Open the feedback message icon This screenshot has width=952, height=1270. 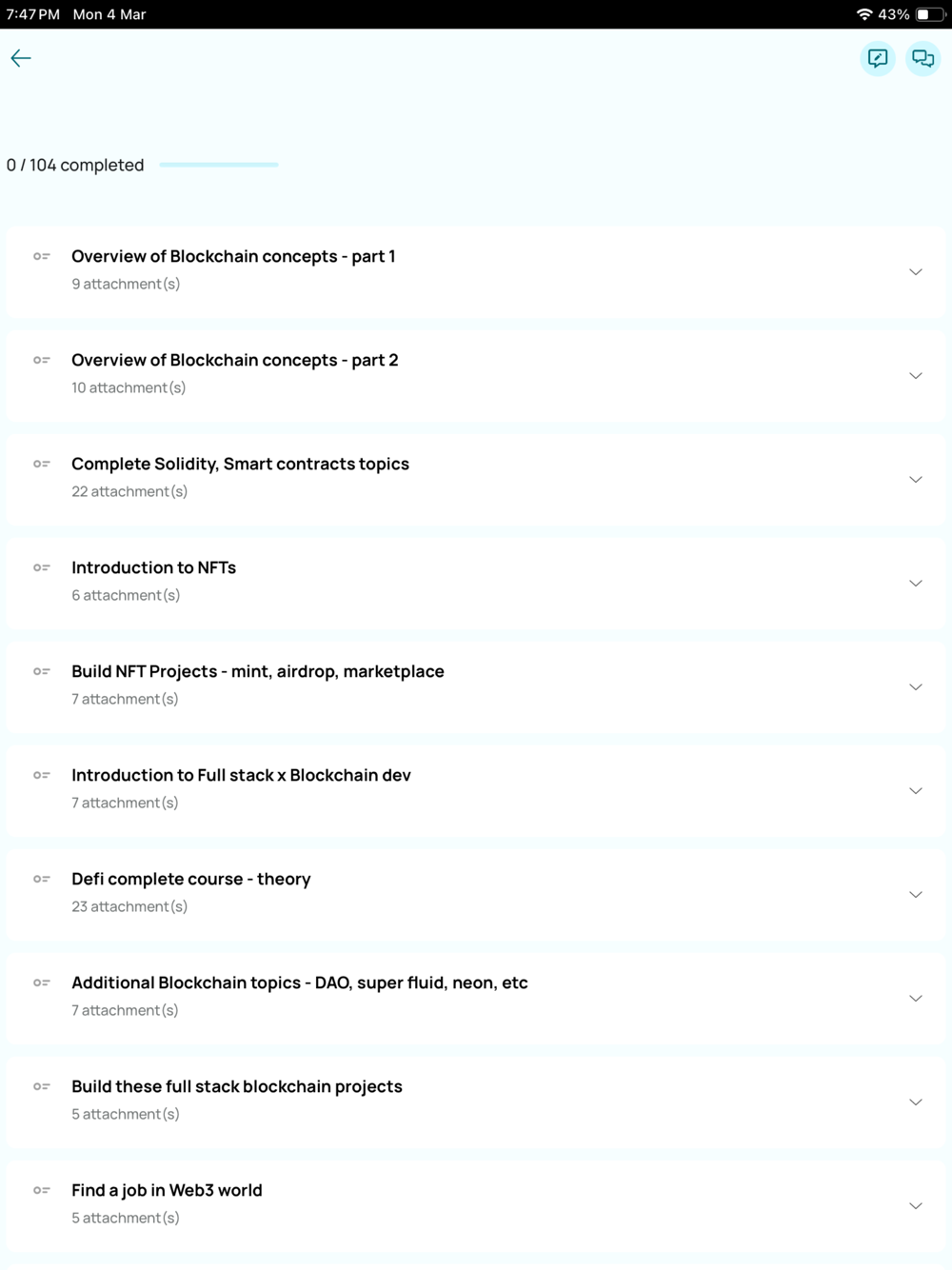878,59
